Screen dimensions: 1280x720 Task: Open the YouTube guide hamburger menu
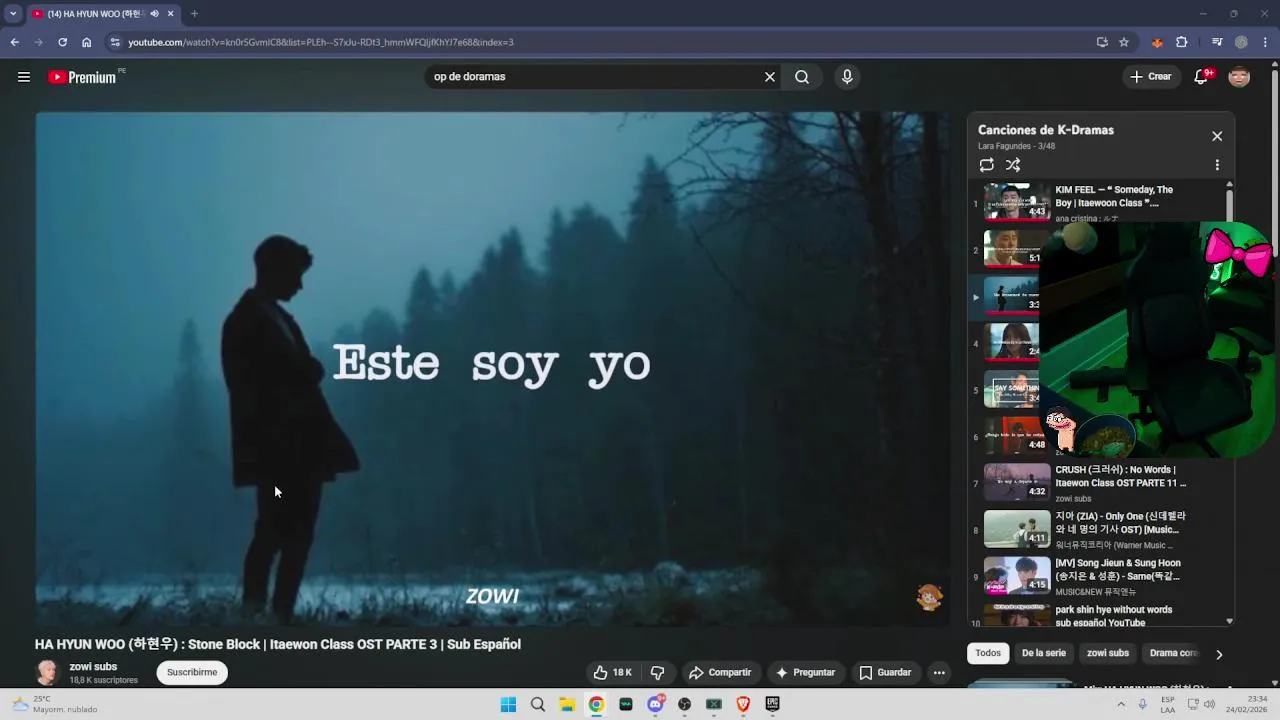pos(24,77)
